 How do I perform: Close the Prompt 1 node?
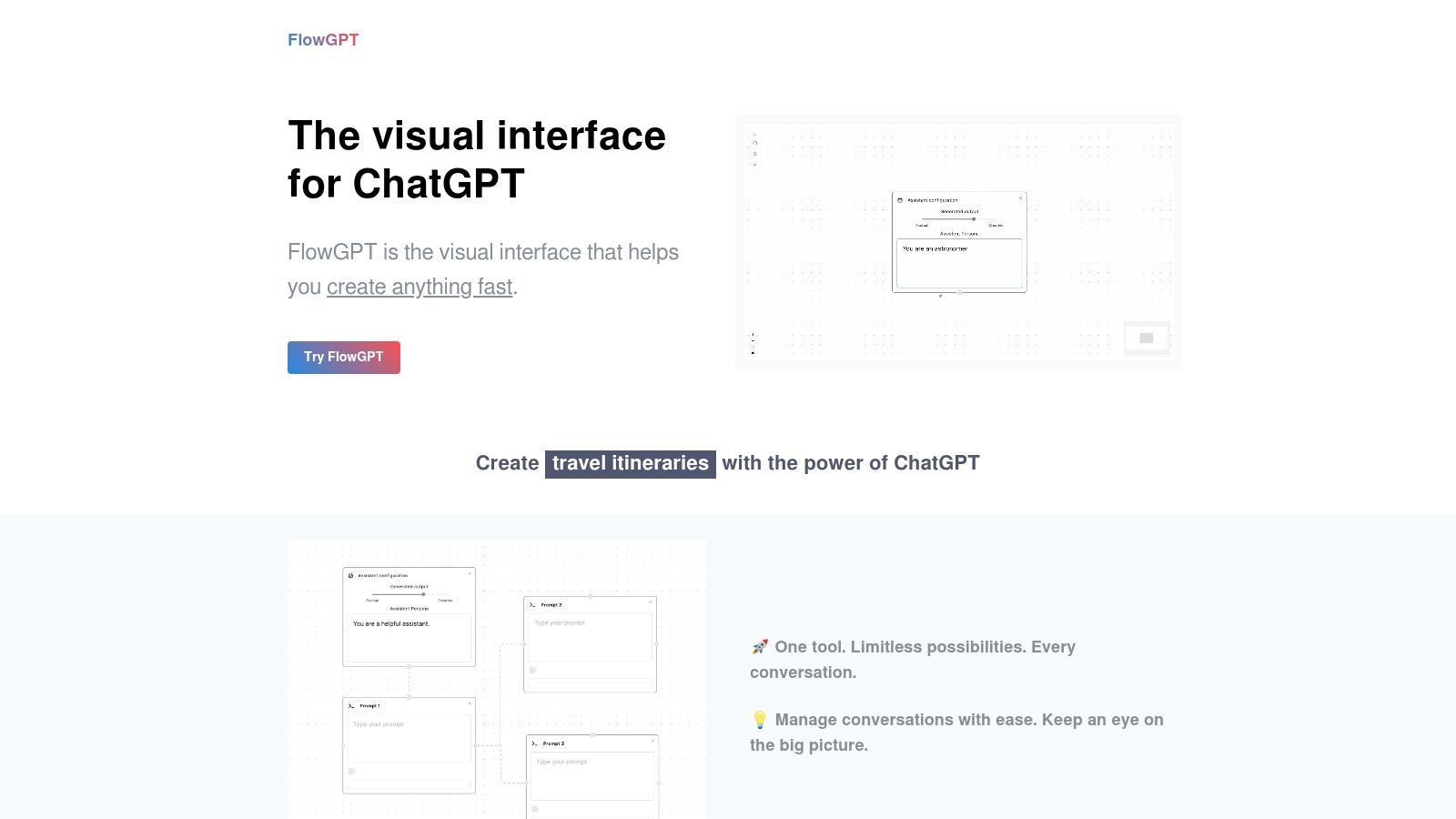[470, 703]
